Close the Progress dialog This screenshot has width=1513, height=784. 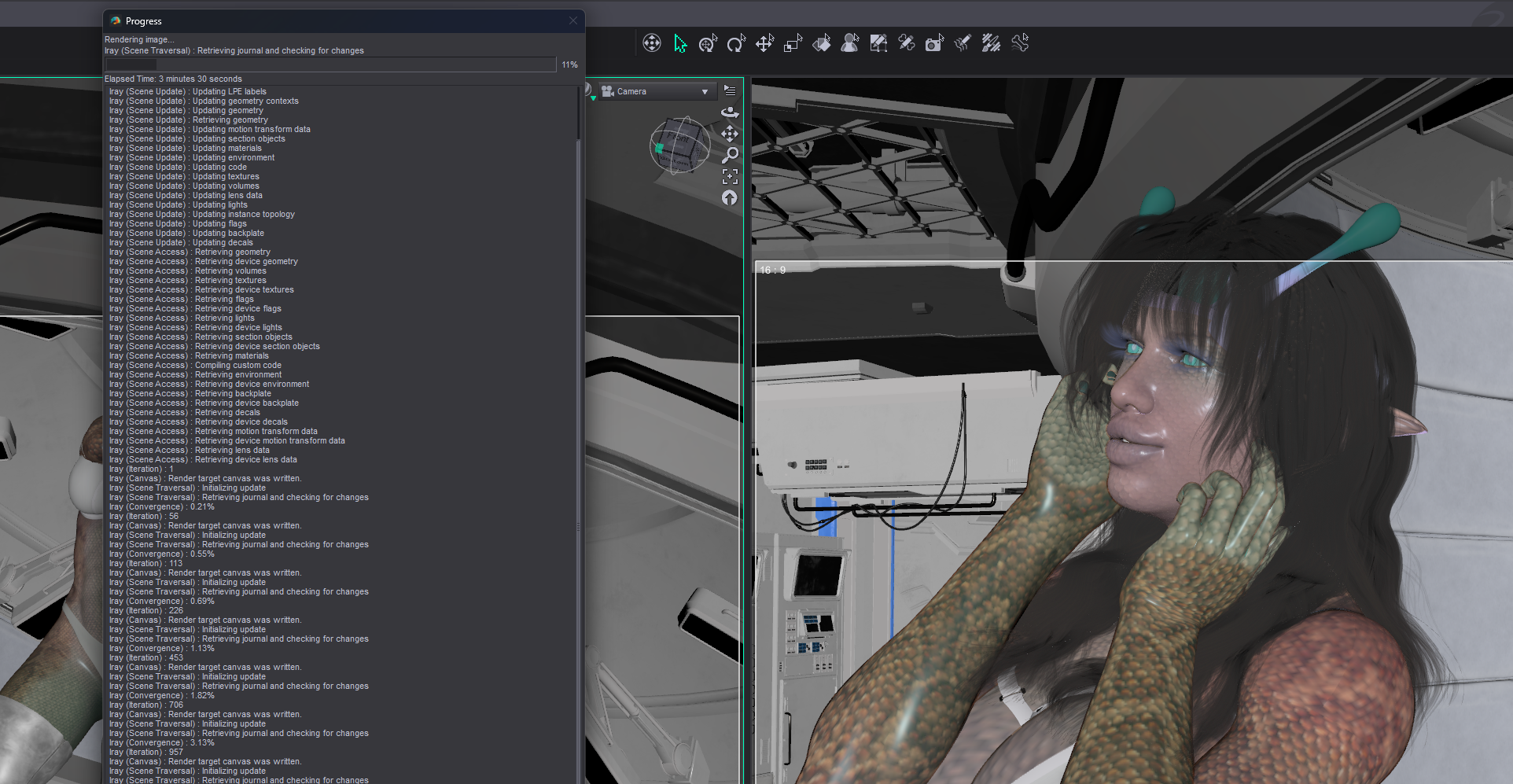click(573, 21)
